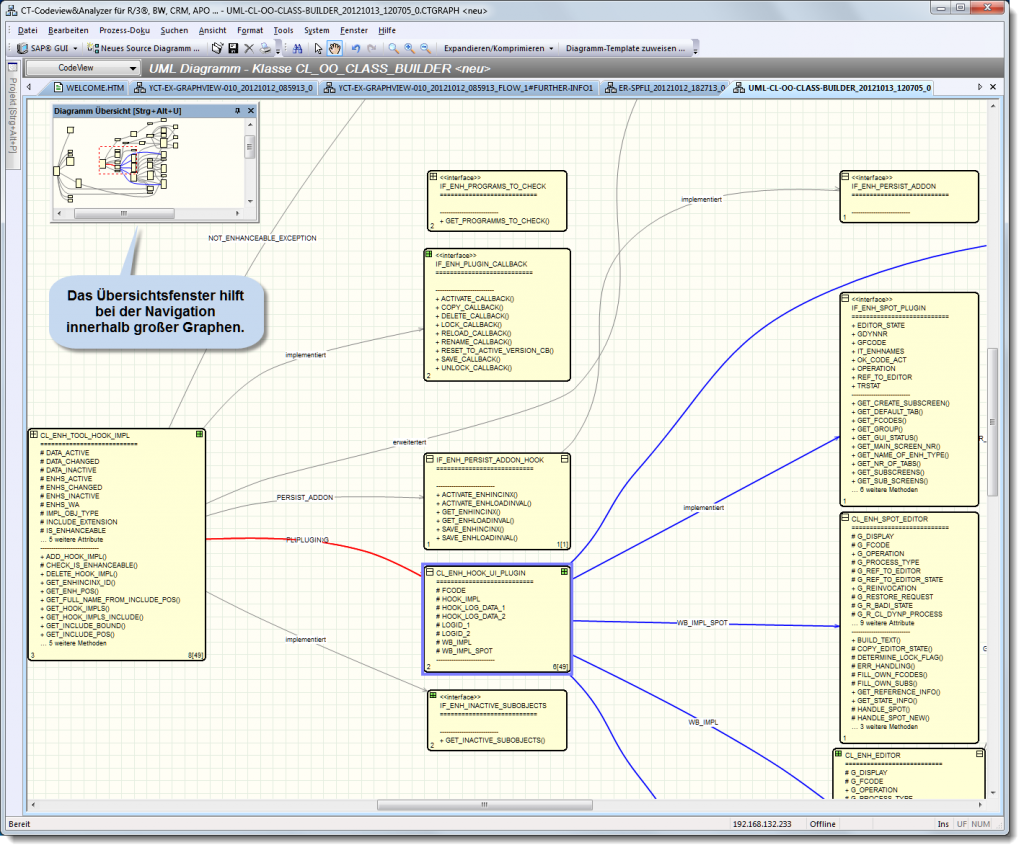Pin the Diagramm Übersicht panel
This screenshot has height=850, width=1024.
click(x=237, y=111)
